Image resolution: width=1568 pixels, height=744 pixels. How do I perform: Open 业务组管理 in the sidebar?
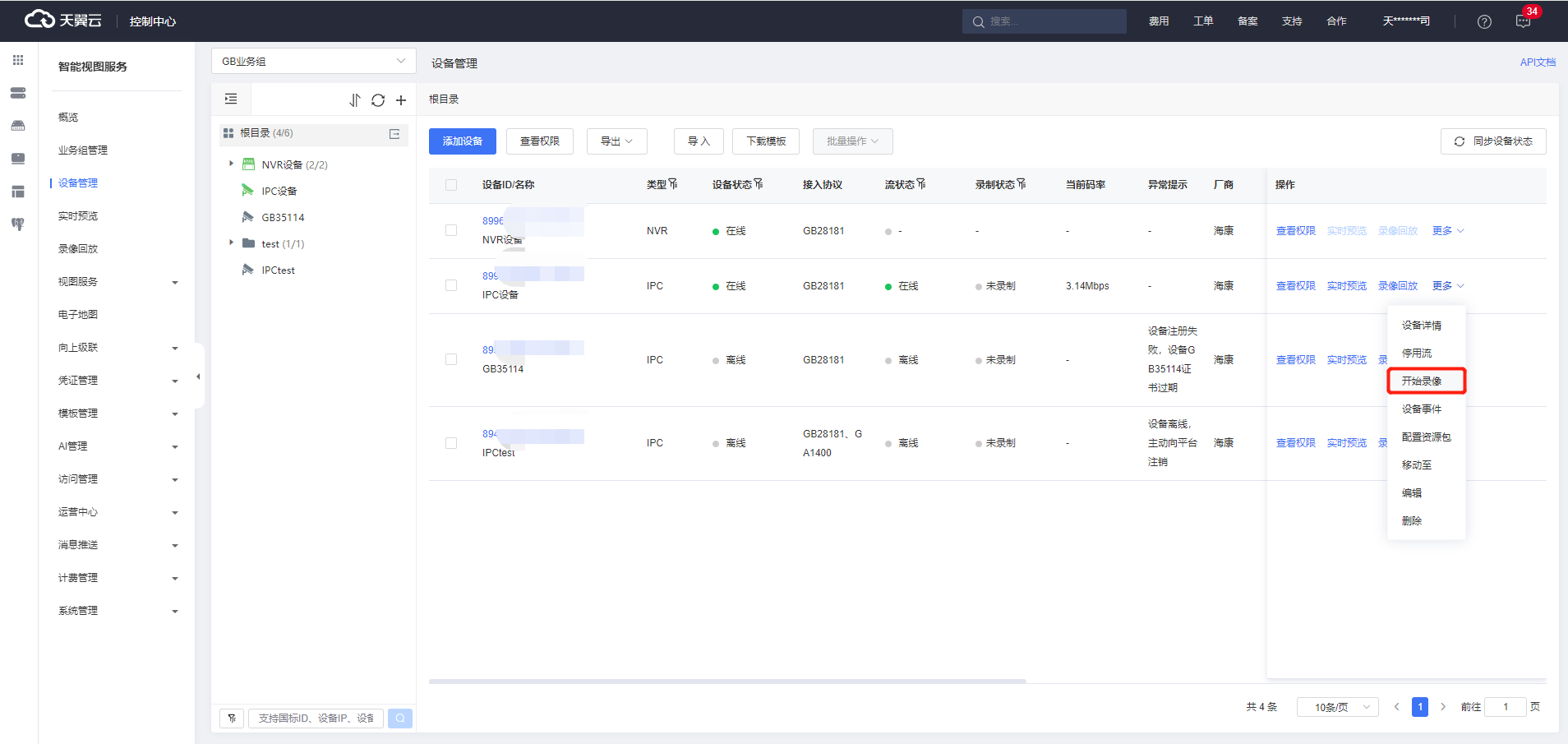[83, 150]
